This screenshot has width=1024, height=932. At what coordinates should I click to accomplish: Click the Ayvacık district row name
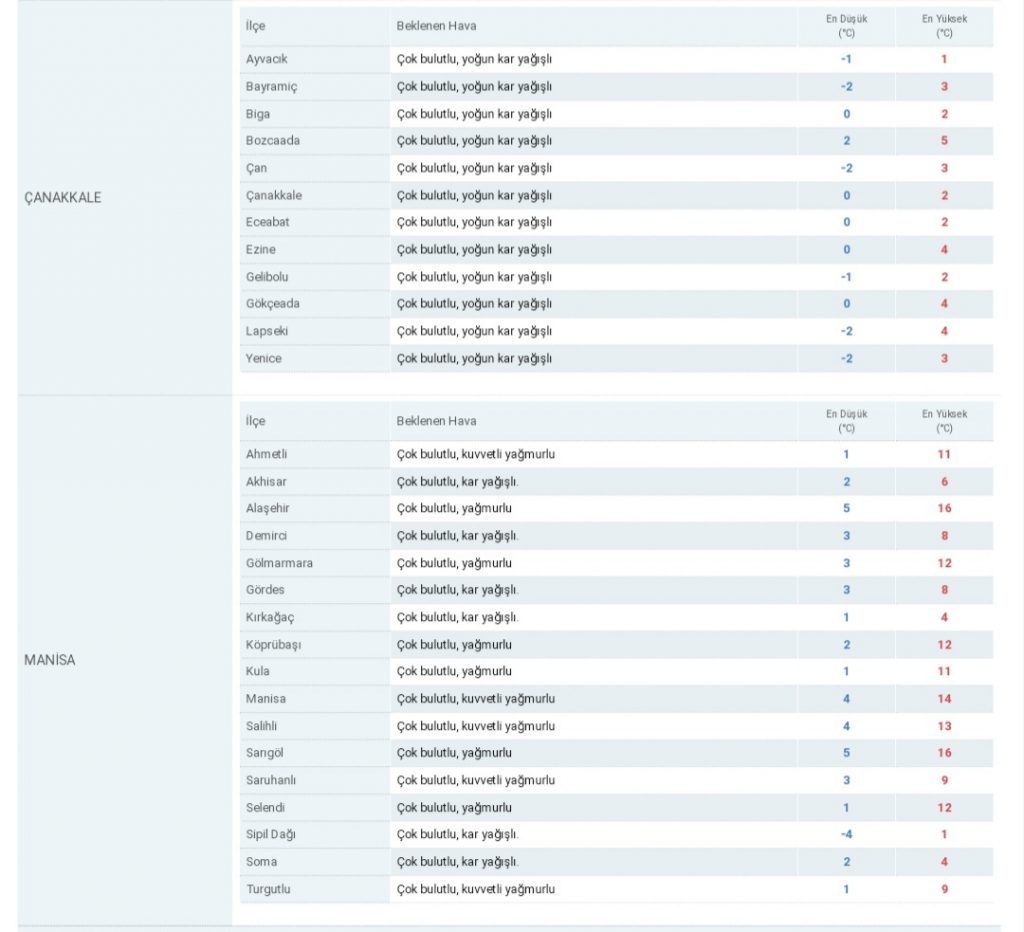266,59
